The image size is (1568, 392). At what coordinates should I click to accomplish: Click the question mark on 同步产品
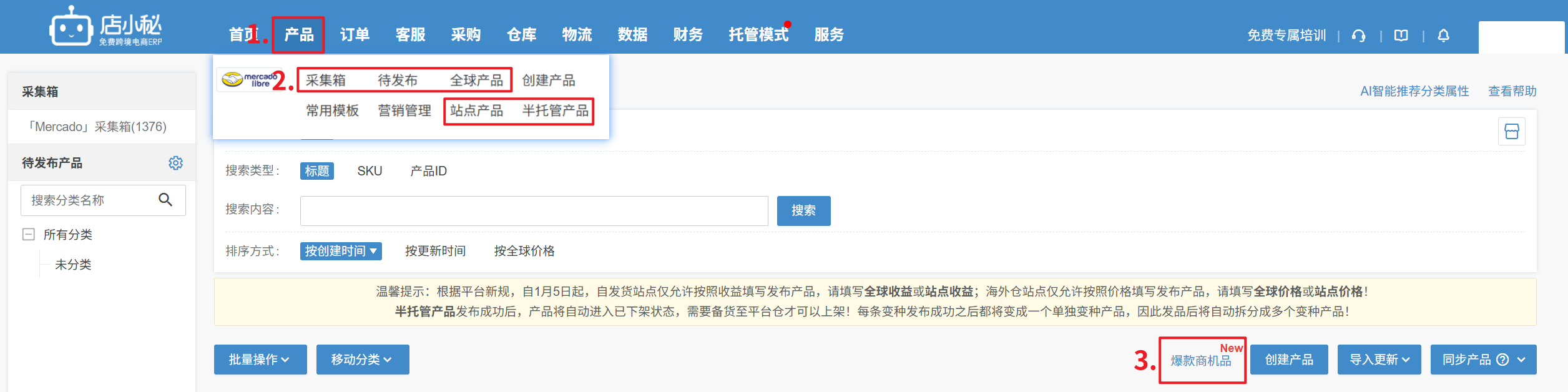(x=1503, y=360)
